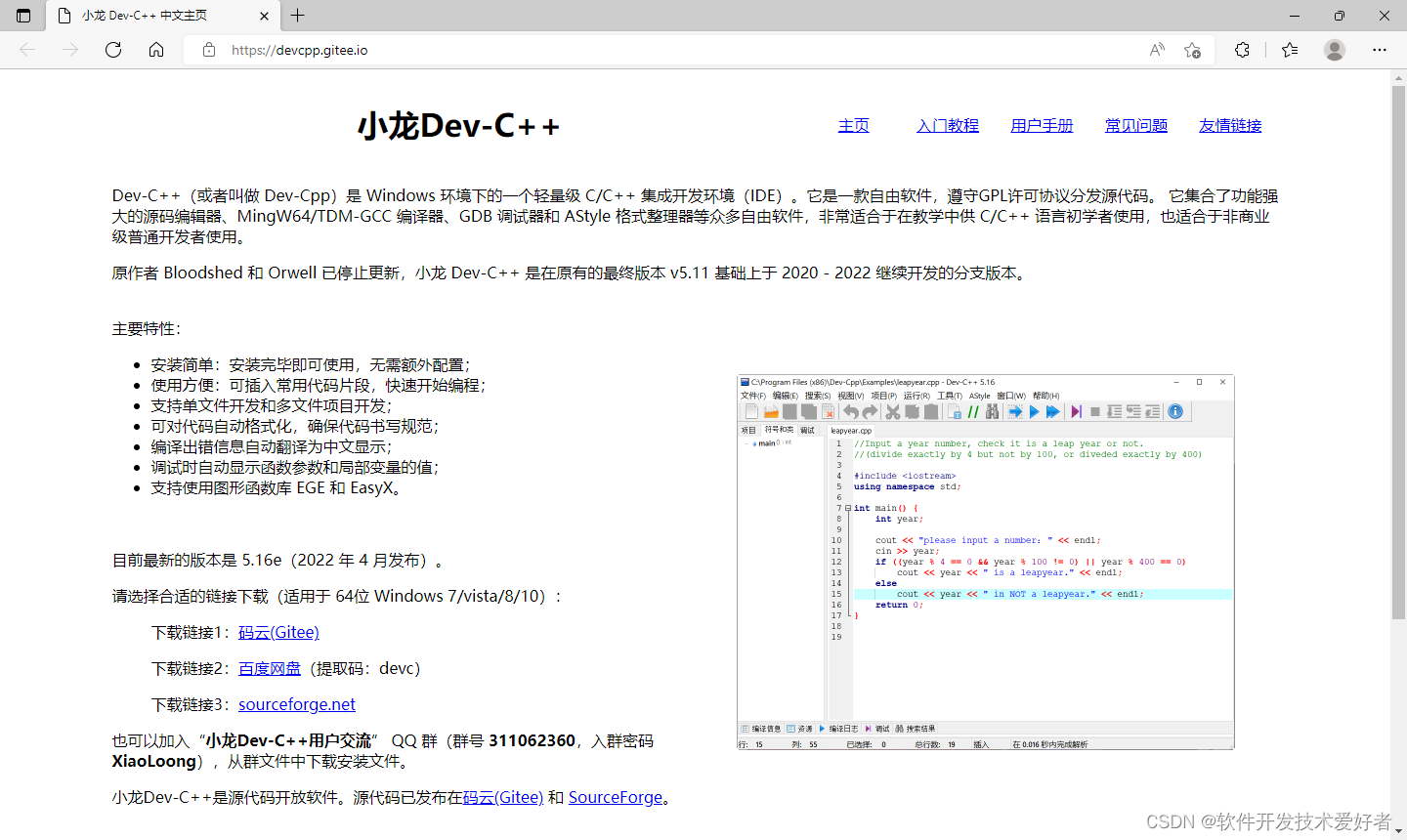Open 码云(Gitee) source code link at bottom
1407x840 pixels.
tap(502, 798)
